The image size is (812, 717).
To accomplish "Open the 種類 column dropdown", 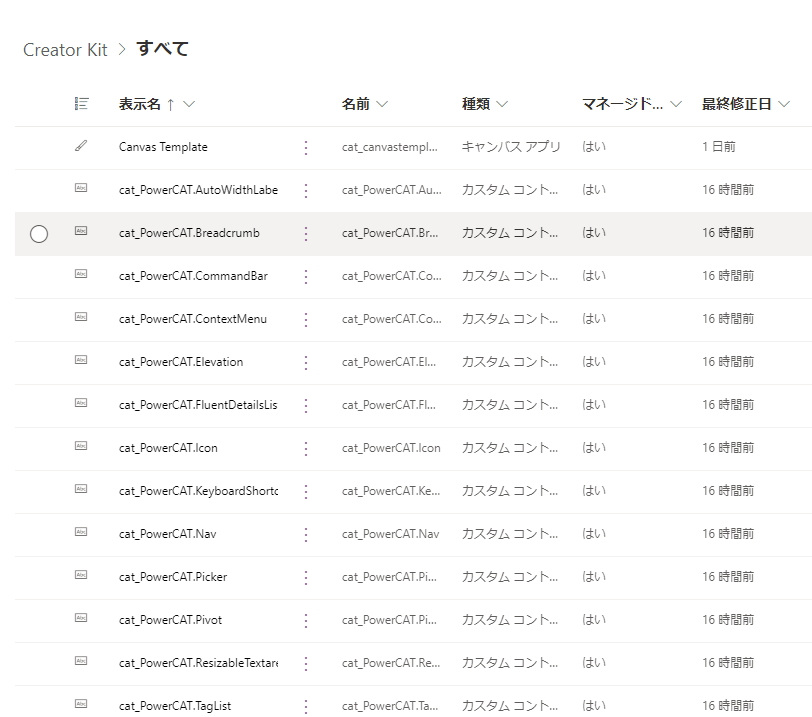I will pos(502,104).
